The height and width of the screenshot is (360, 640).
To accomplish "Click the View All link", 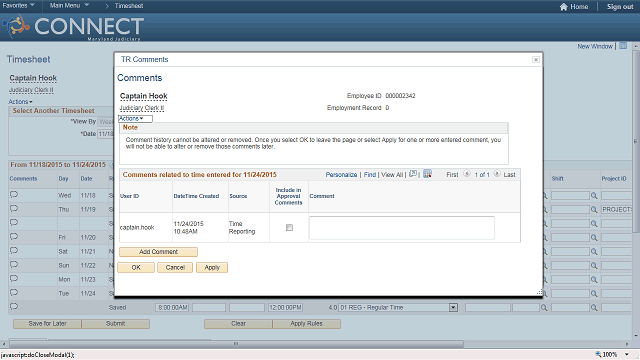I will coord(392,175).
